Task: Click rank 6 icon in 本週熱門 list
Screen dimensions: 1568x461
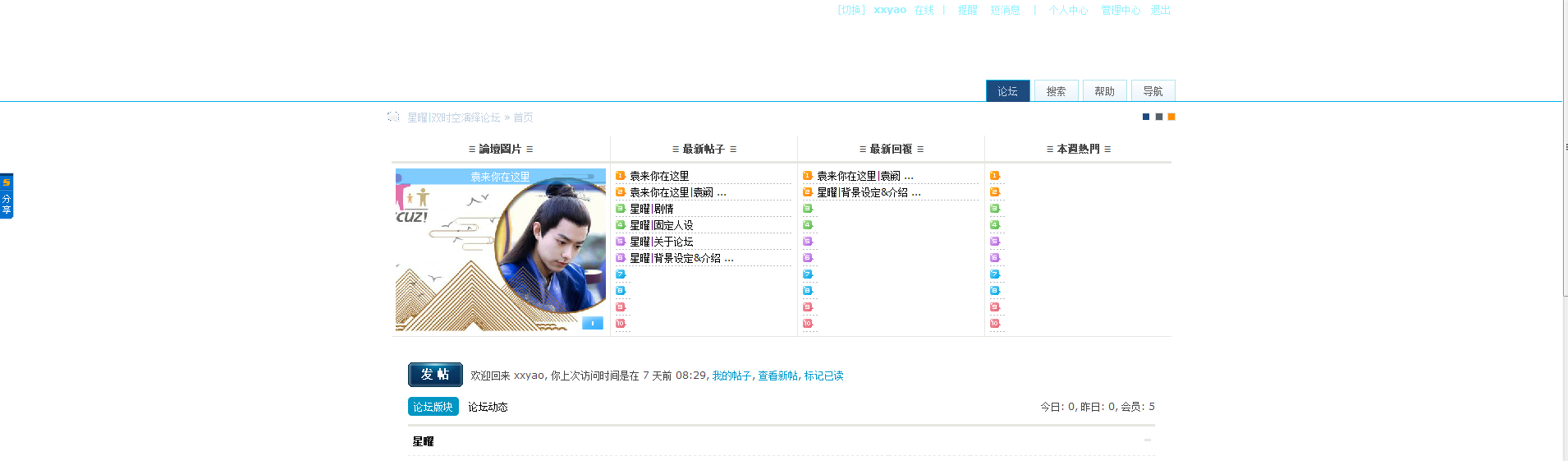Action: pyautogui.click(x=995, y=257)
